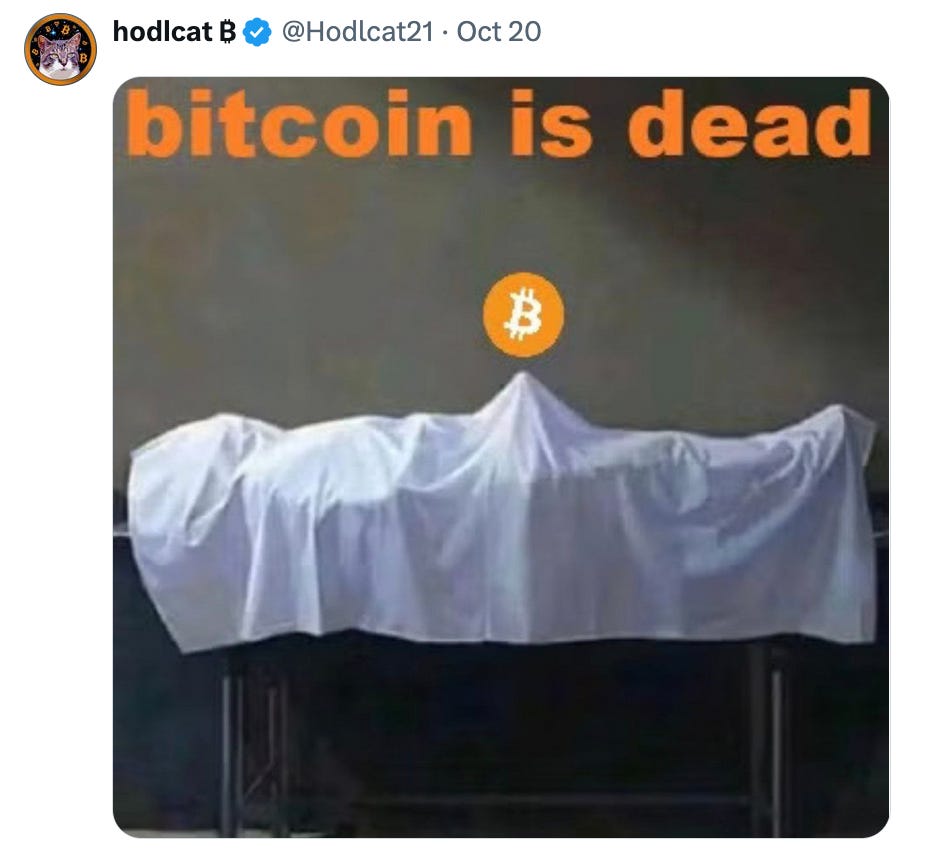Screen dimensions: 934x853
Task: Click the word 'dead' in the orange caption
Action: (749, 123)
